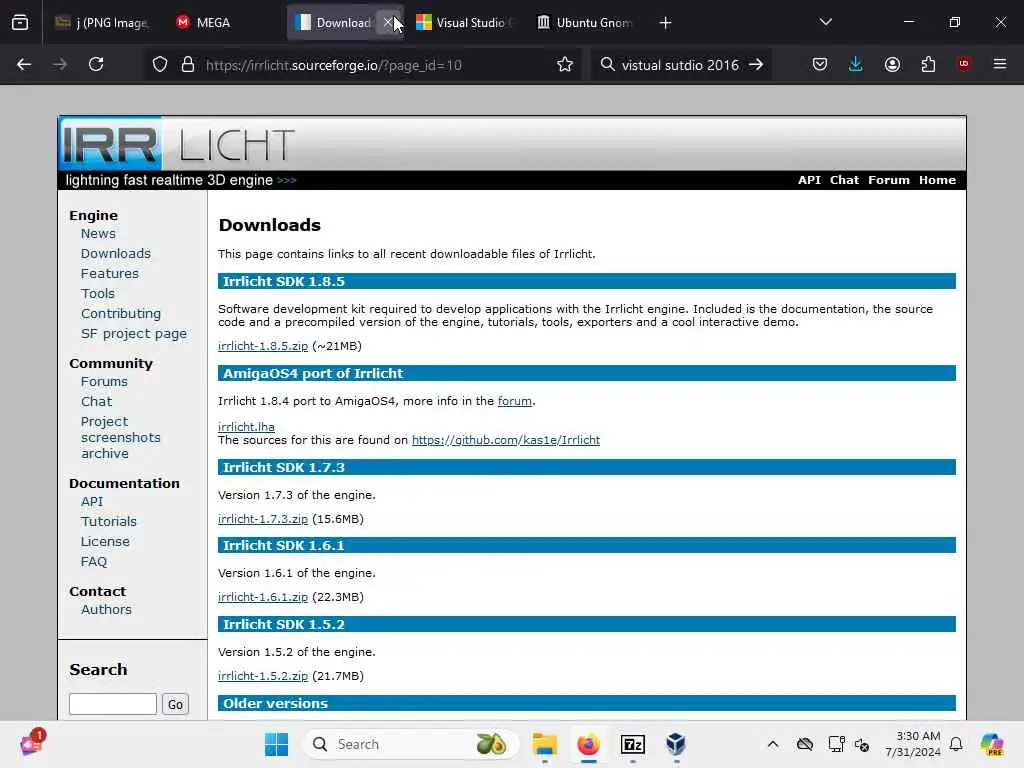The width and height of the screenshot is (1024, 768).
Task: Open the Downloads panel icon
Action: point(856,64)
